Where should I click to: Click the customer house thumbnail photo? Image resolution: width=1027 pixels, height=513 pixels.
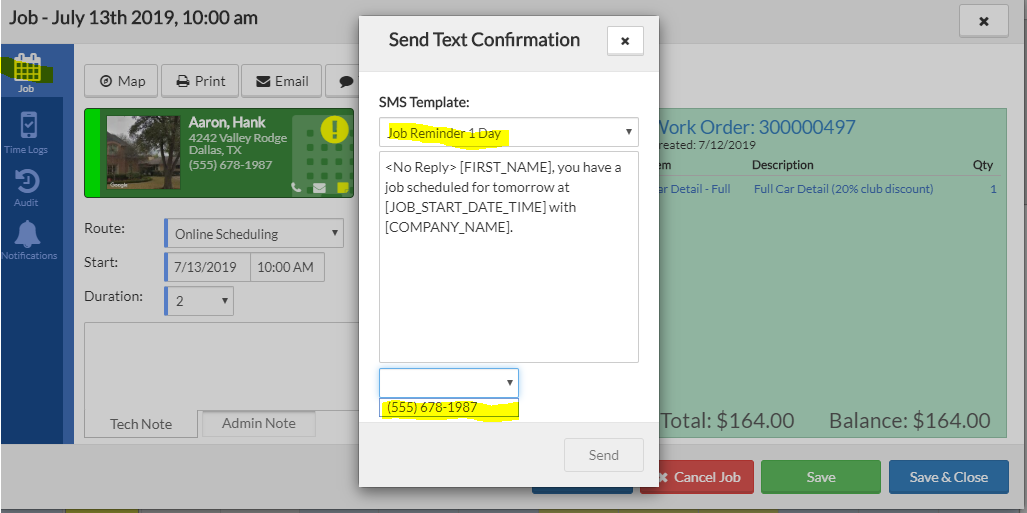[x=144, y=152]
